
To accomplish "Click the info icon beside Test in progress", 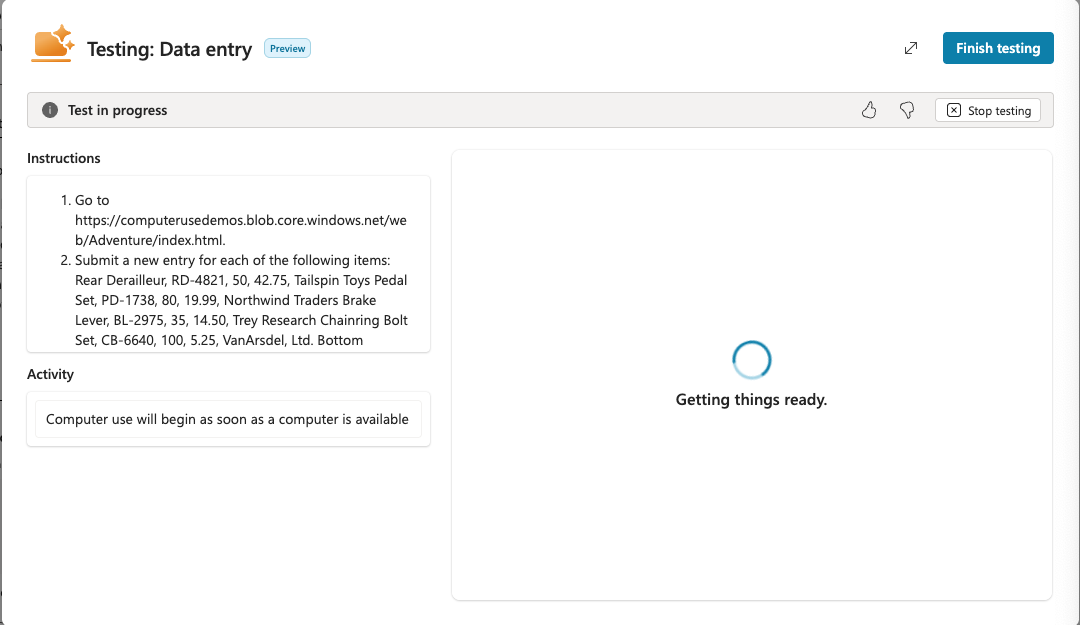I will (50, 110).
